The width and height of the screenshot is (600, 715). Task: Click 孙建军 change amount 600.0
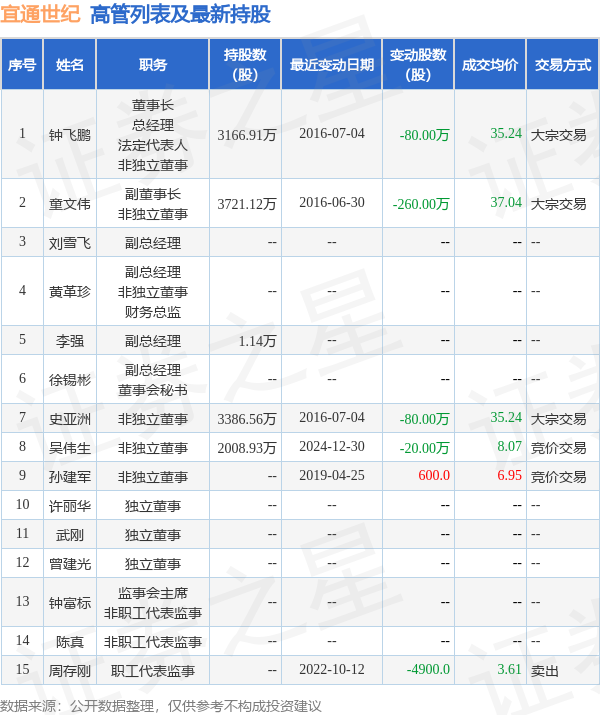(x=434, y=476)
